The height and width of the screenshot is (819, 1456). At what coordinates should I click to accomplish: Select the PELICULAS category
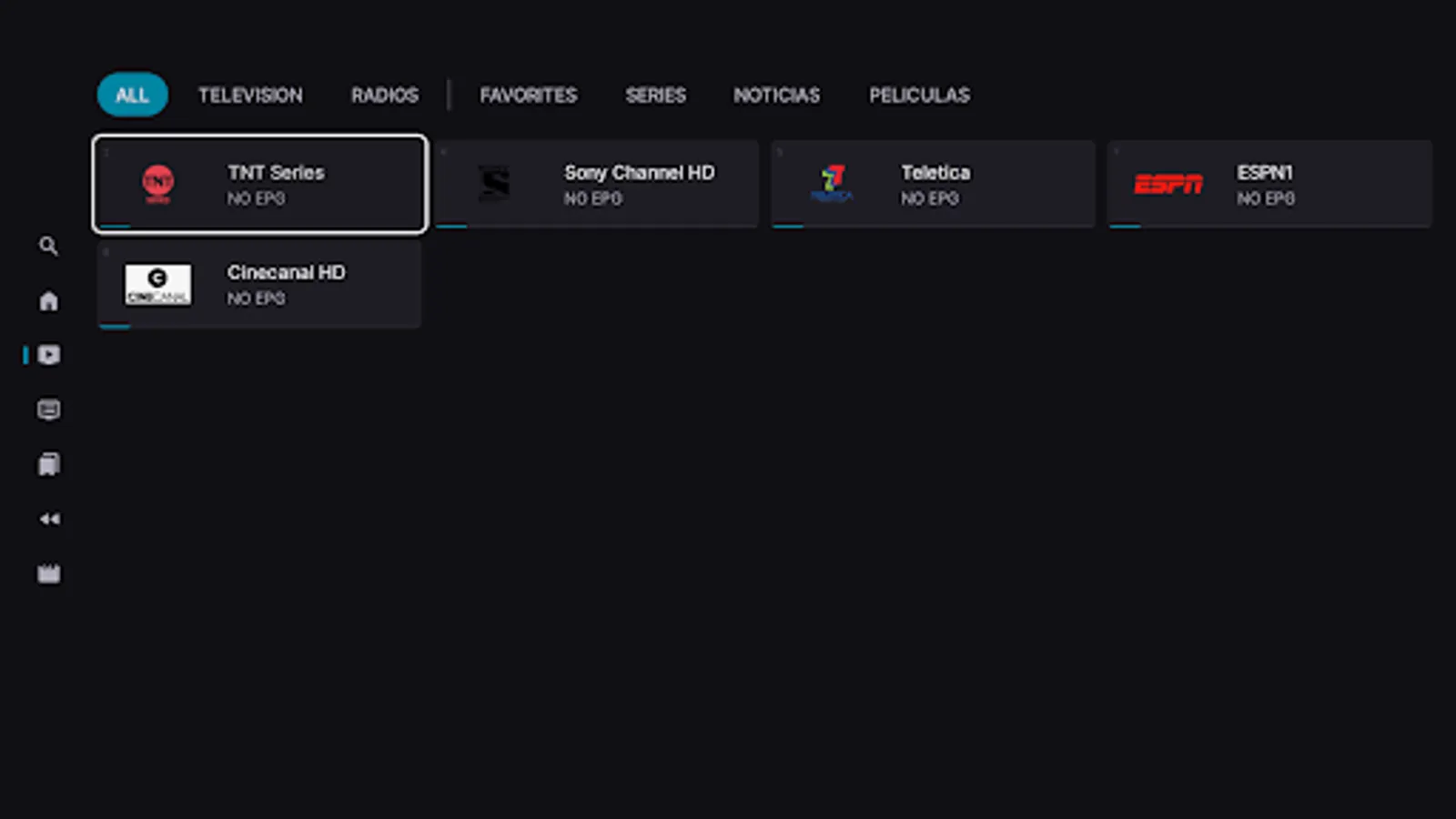[x=918, y=95]
